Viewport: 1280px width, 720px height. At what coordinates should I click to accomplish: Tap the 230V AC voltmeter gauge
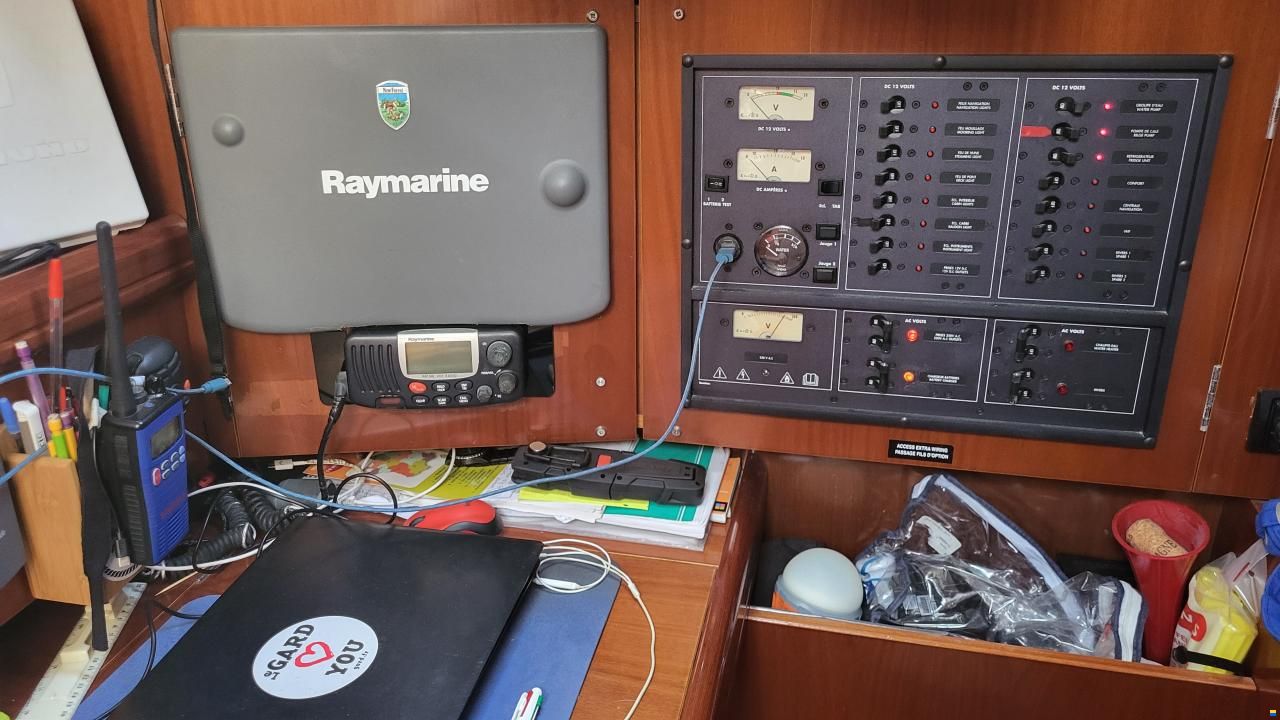point(767,325)
